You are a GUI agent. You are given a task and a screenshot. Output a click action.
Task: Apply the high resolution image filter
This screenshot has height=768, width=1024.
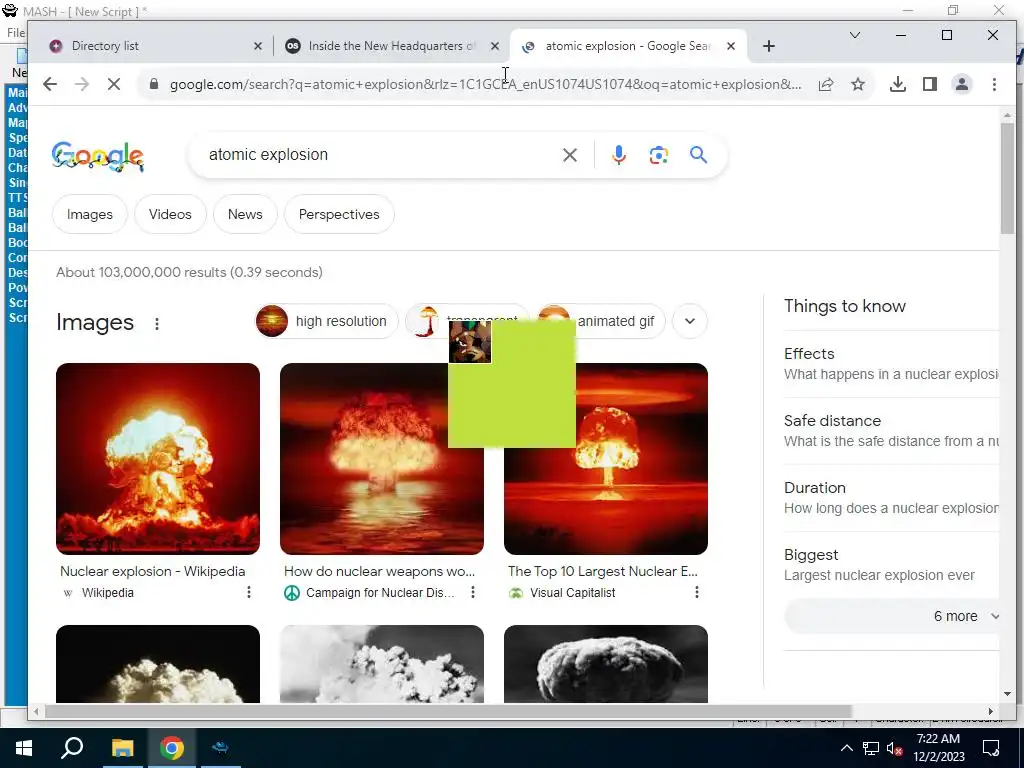pos(326,321)
